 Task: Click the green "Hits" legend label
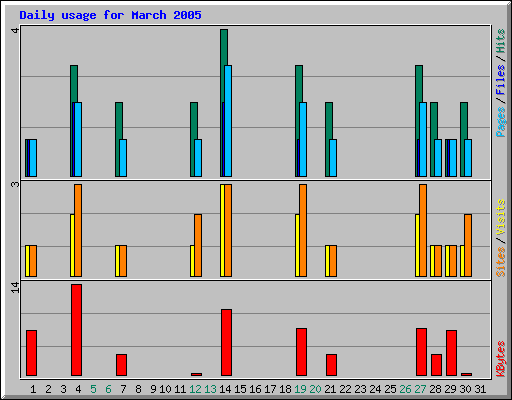coord(500,41)
